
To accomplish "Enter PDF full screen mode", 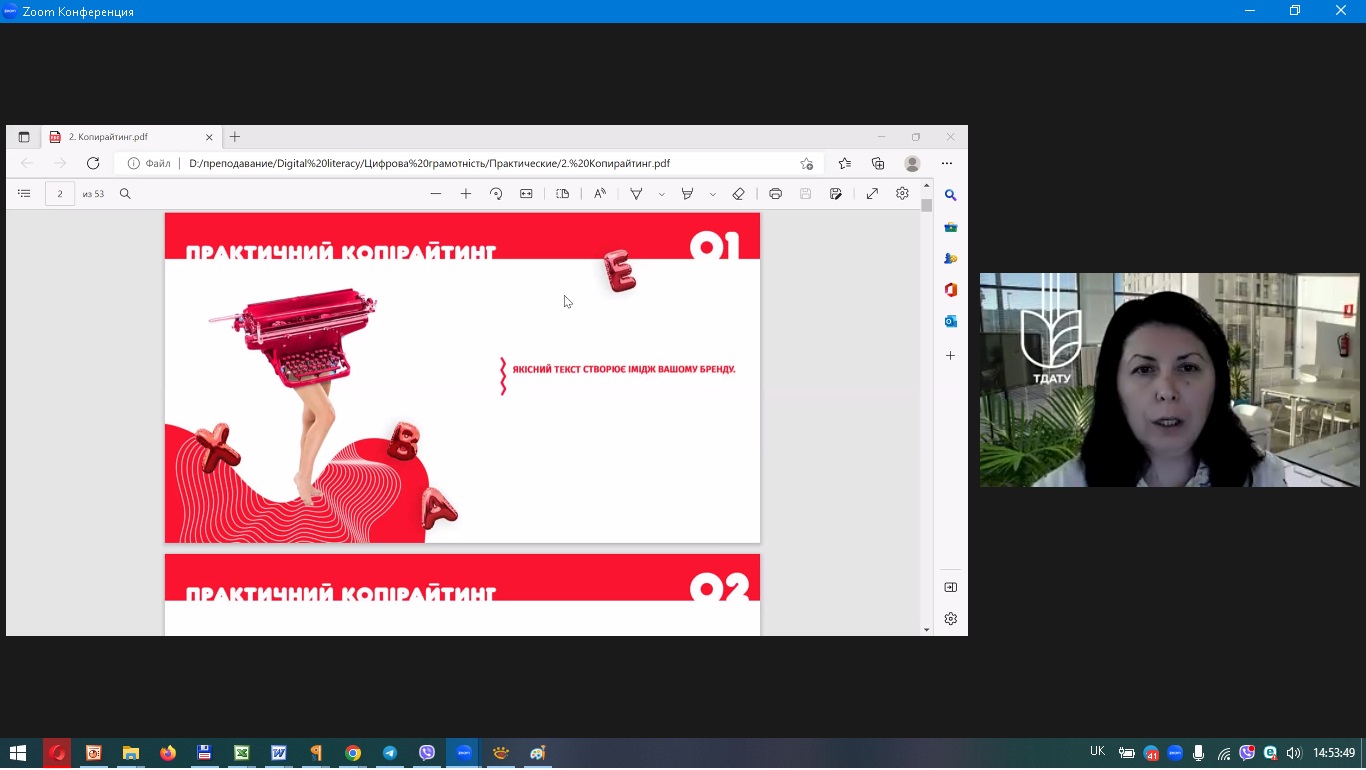I will pos(872,194).
